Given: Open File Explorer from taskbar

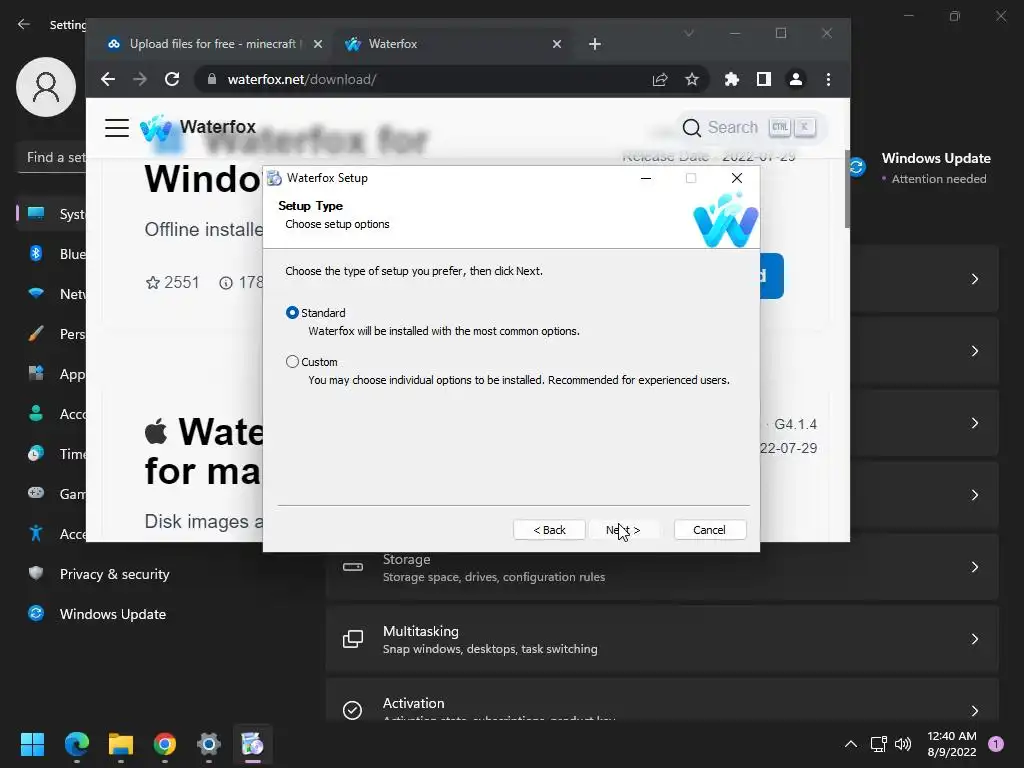Looking at the screenshot, I should point(121,744).
